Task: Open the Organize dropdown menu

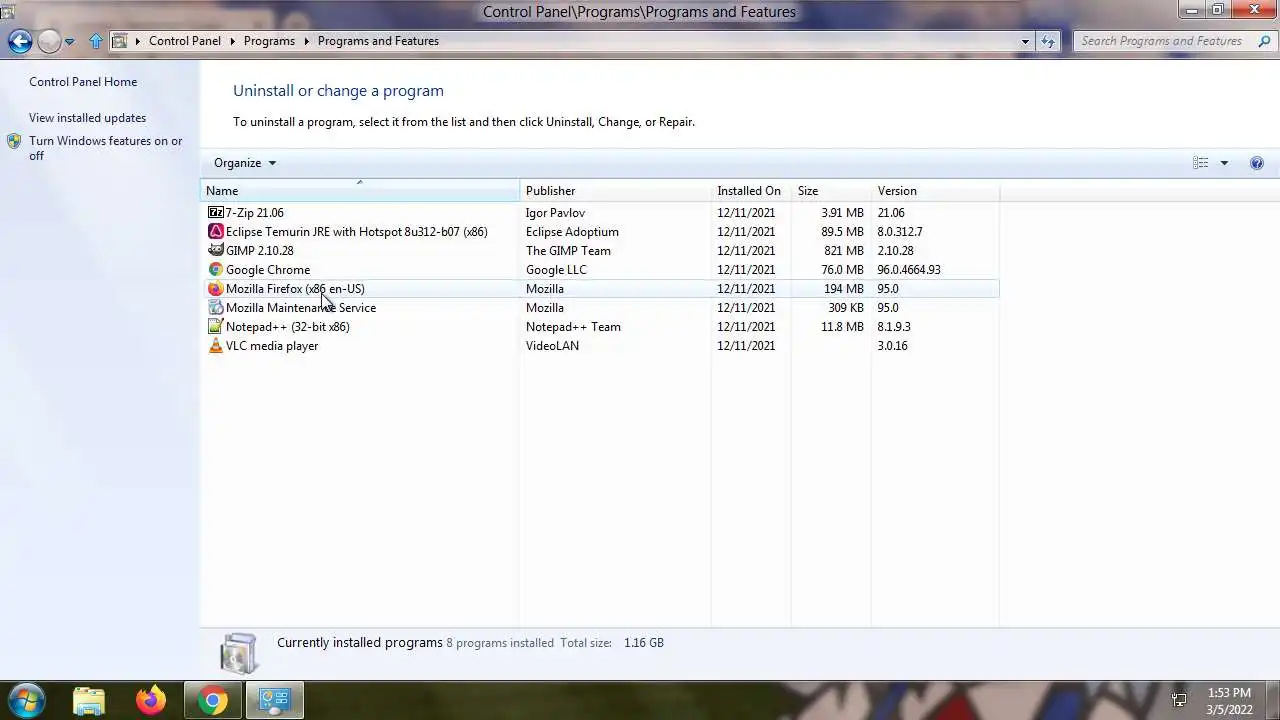Action: (244, 163)
